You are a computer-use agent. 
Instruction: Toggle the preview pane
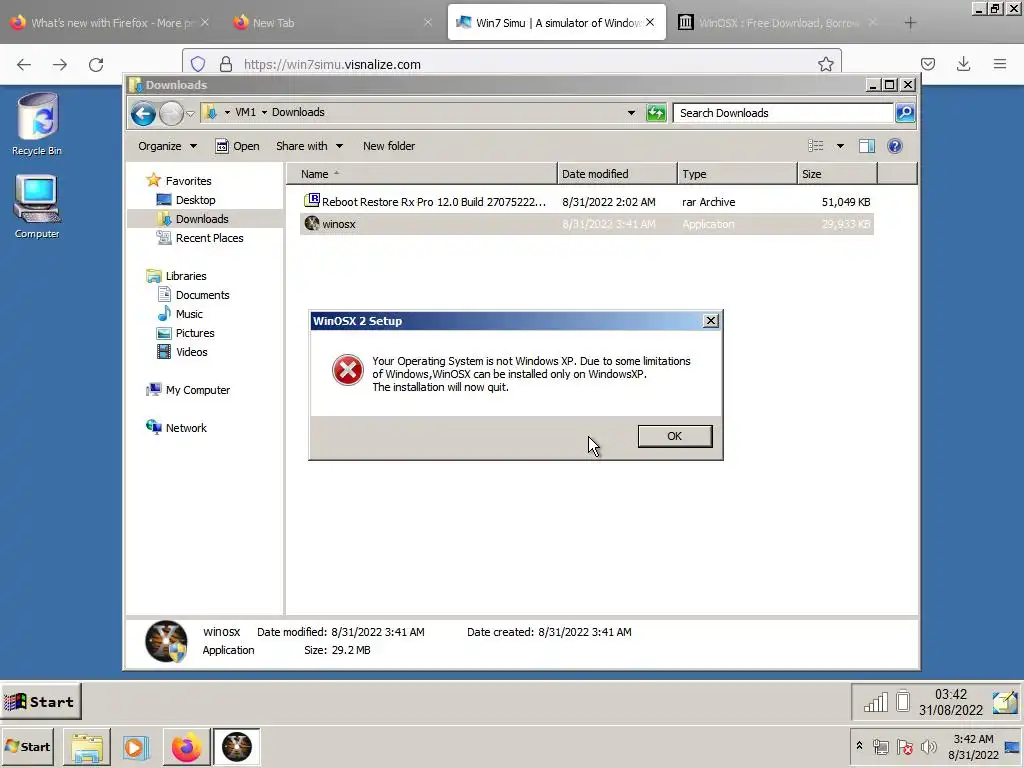tap(867, 146)
